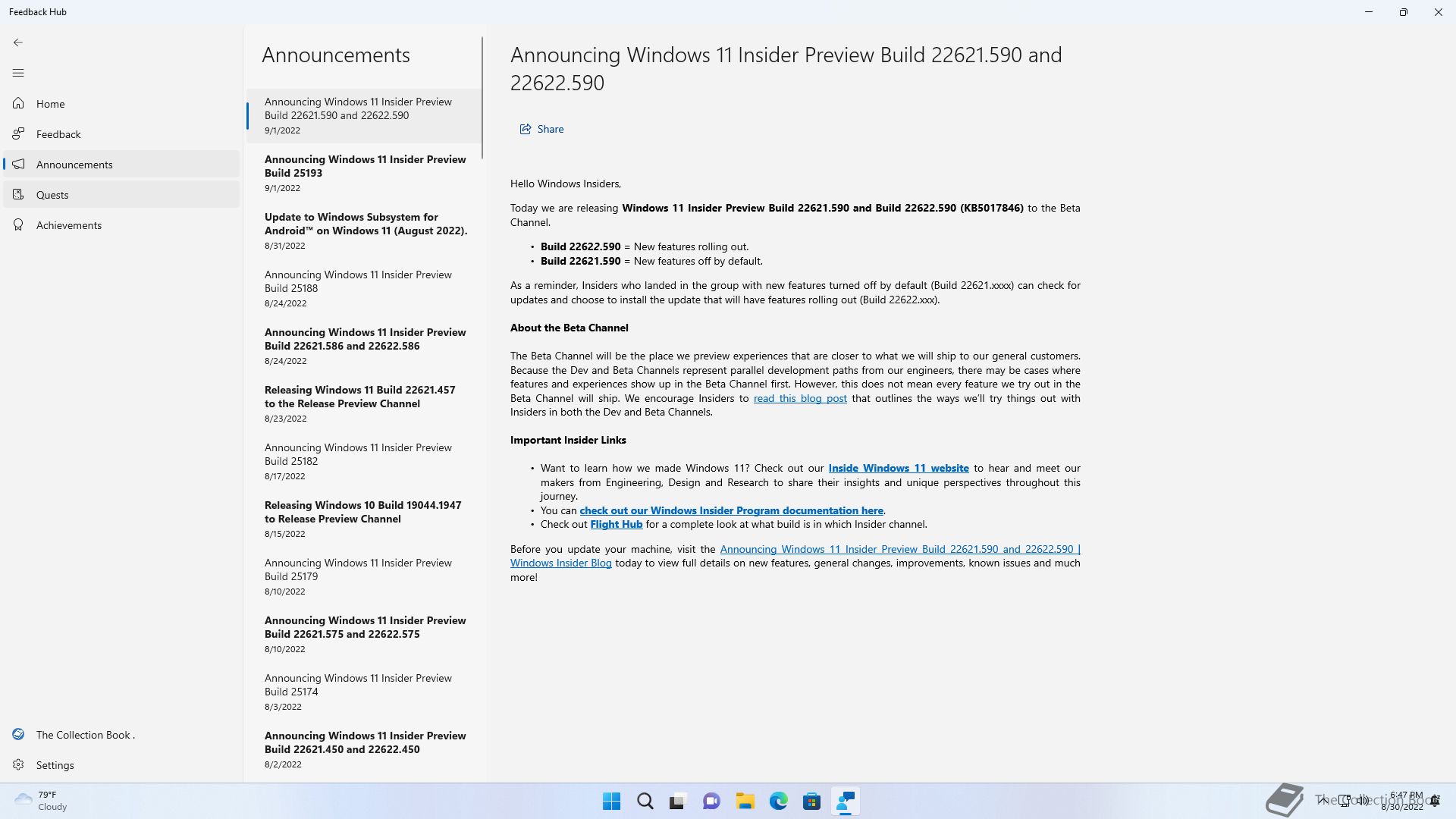Open Releasing Windows 10 Build 19044.1947 announcement

[364, 519]
